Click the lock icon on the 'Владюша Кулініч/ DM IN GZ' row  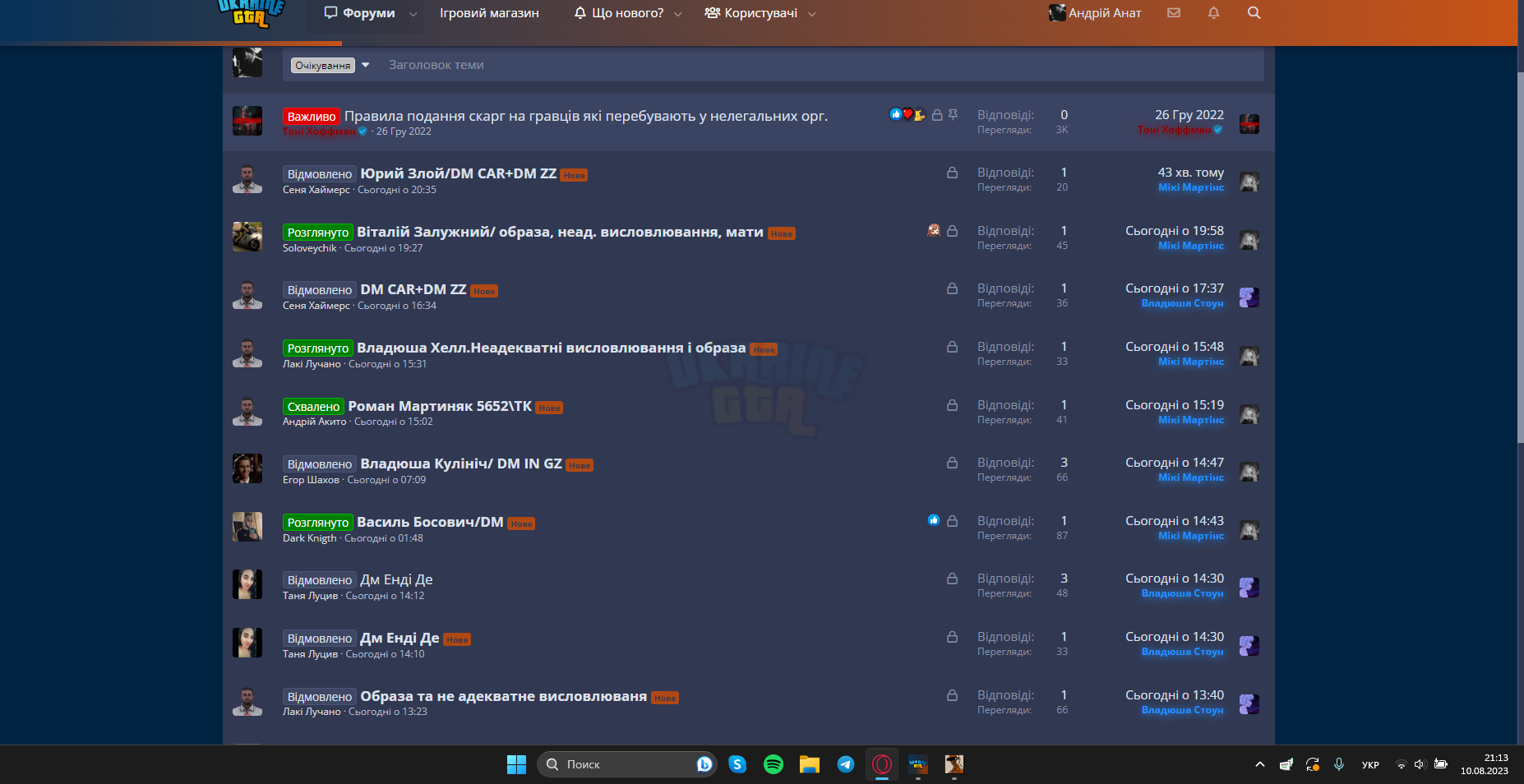[952, 463]
